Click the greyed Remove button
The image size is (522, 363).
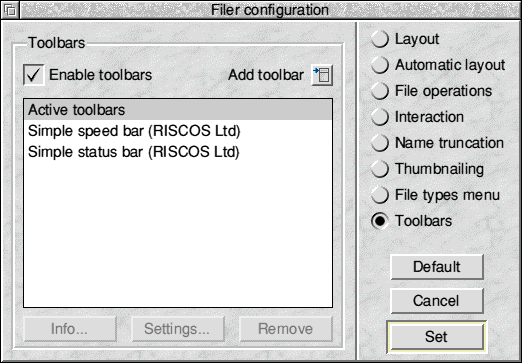(x=286, y=329)
